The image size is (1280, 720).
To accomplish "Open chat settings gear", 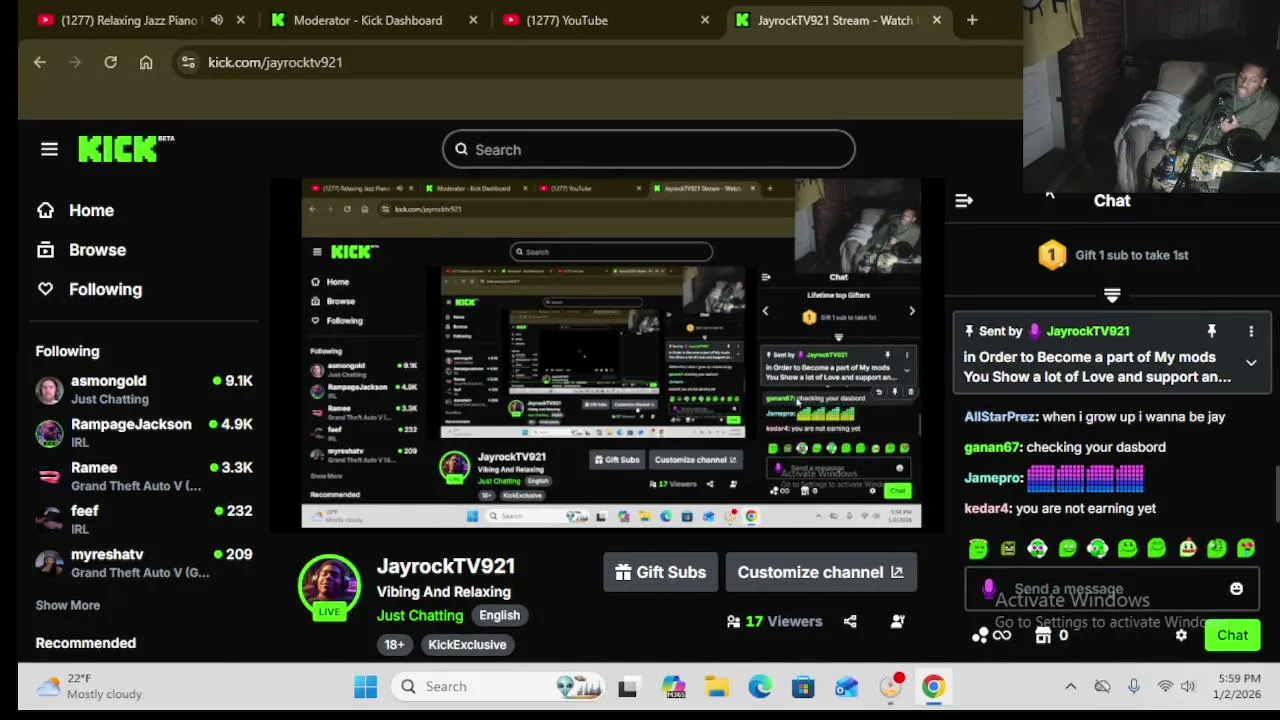I will pyautogui.click(x=1181, y=635).
